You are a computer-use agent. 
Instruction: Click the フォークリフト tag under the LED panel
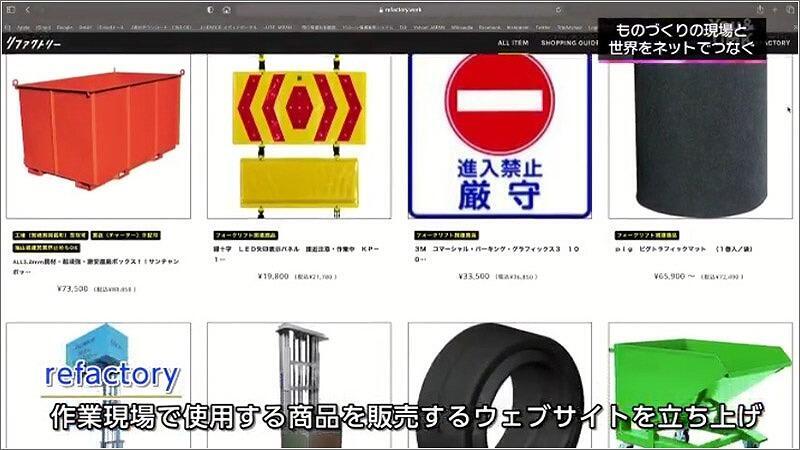tap(246, 235)
